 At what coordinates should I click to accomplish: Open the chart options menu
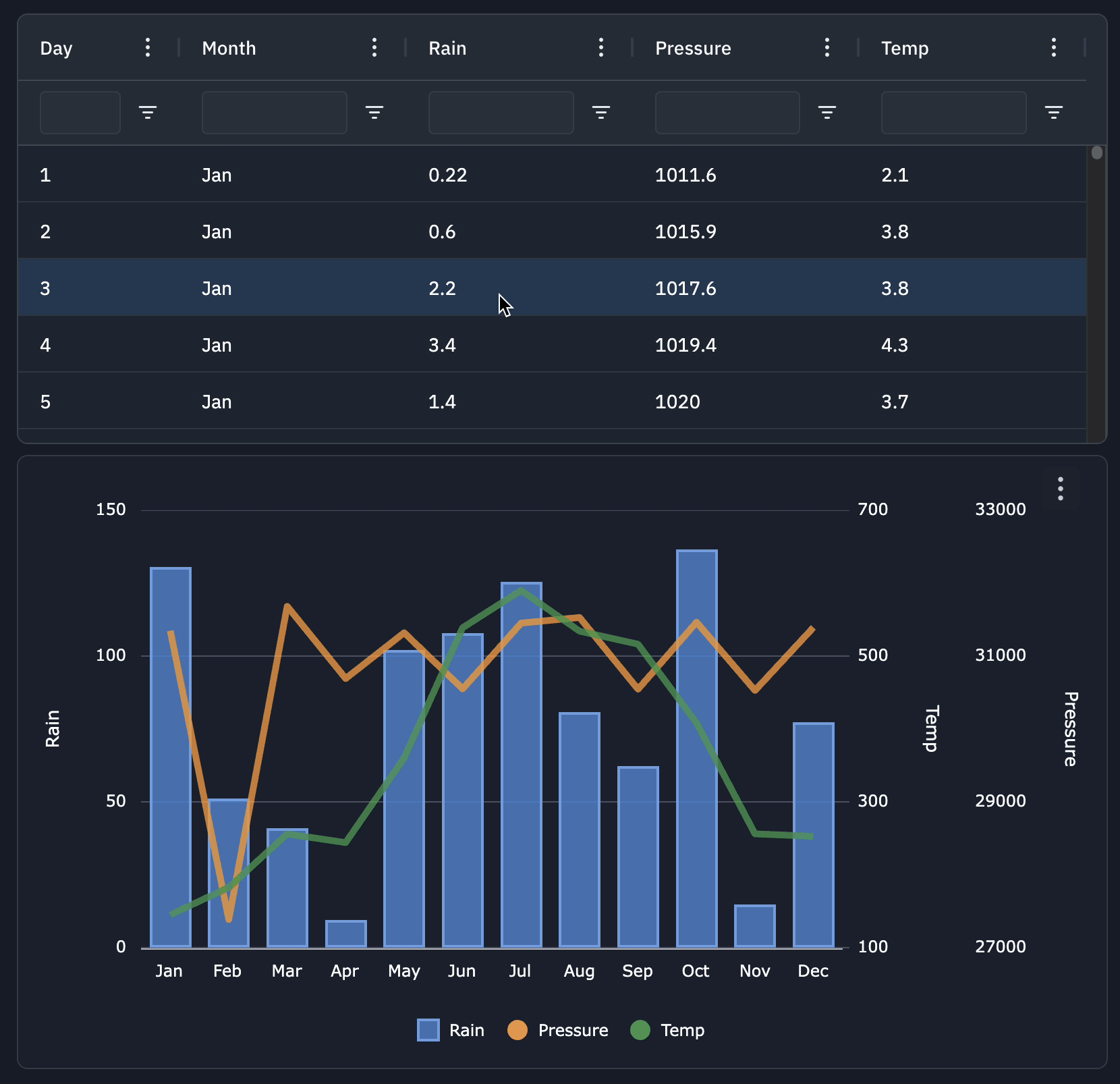tap(1061, 489)
